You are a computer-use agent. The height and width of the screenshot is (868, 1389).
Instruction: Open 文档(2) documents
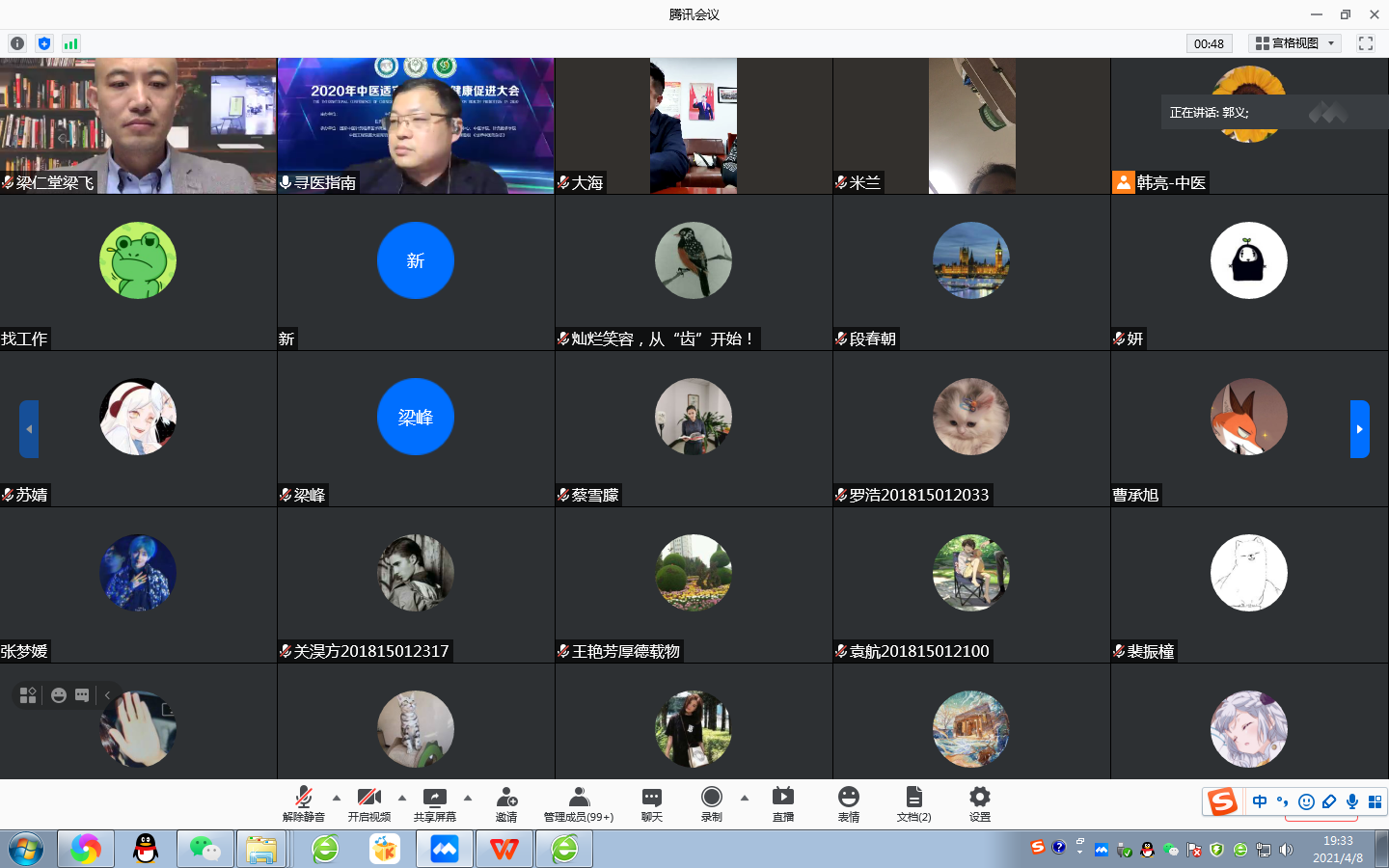[913, 803]
